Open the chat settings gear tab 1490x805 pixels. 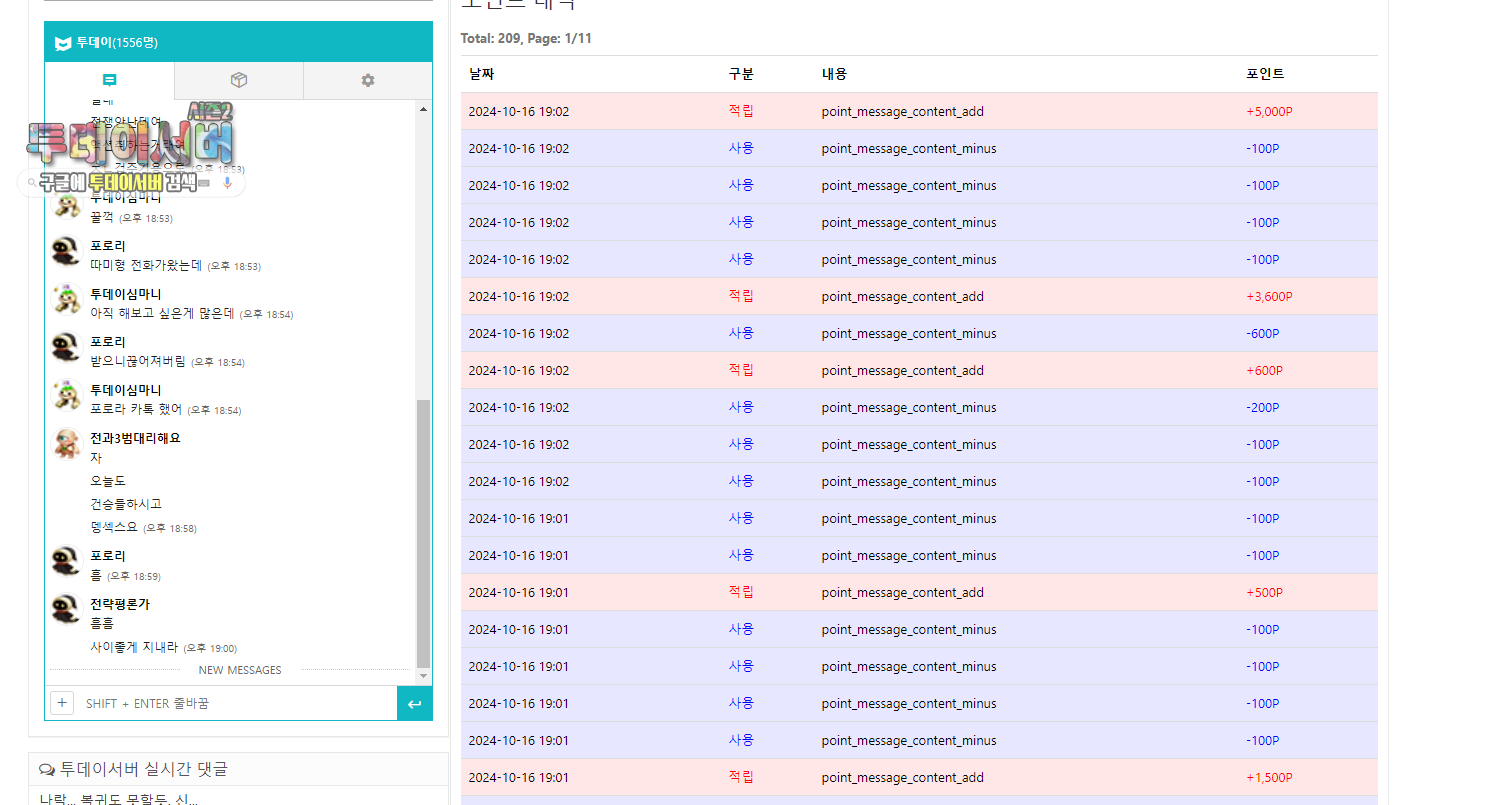coord(368,80)
